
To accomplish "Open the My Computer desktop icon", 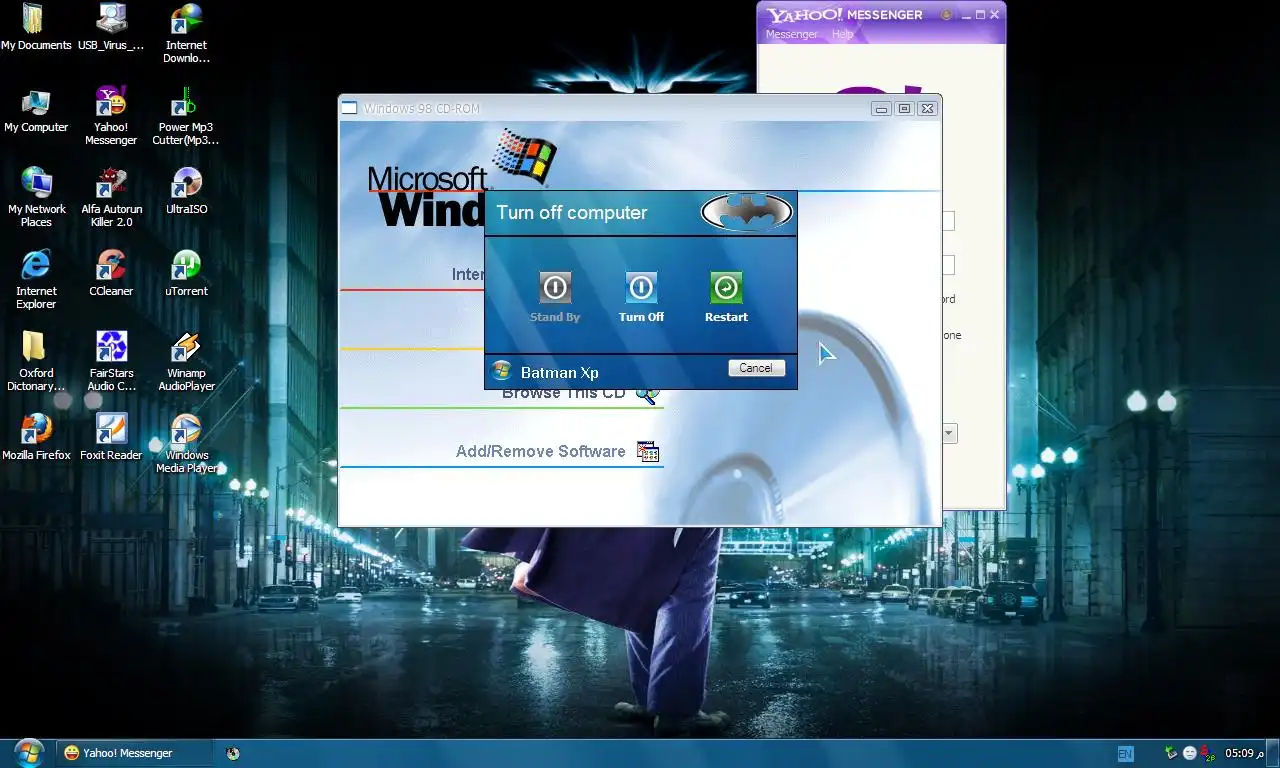I will (36, 111).
